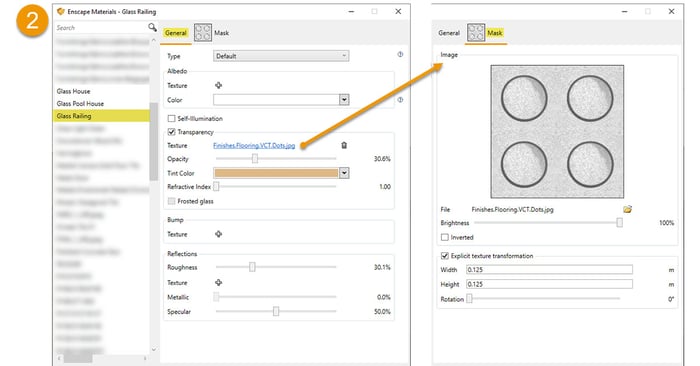The image size is (700, 366).
Task: Click the search magnifier icon
Action: pyautogui.click(x=152, y=28)
